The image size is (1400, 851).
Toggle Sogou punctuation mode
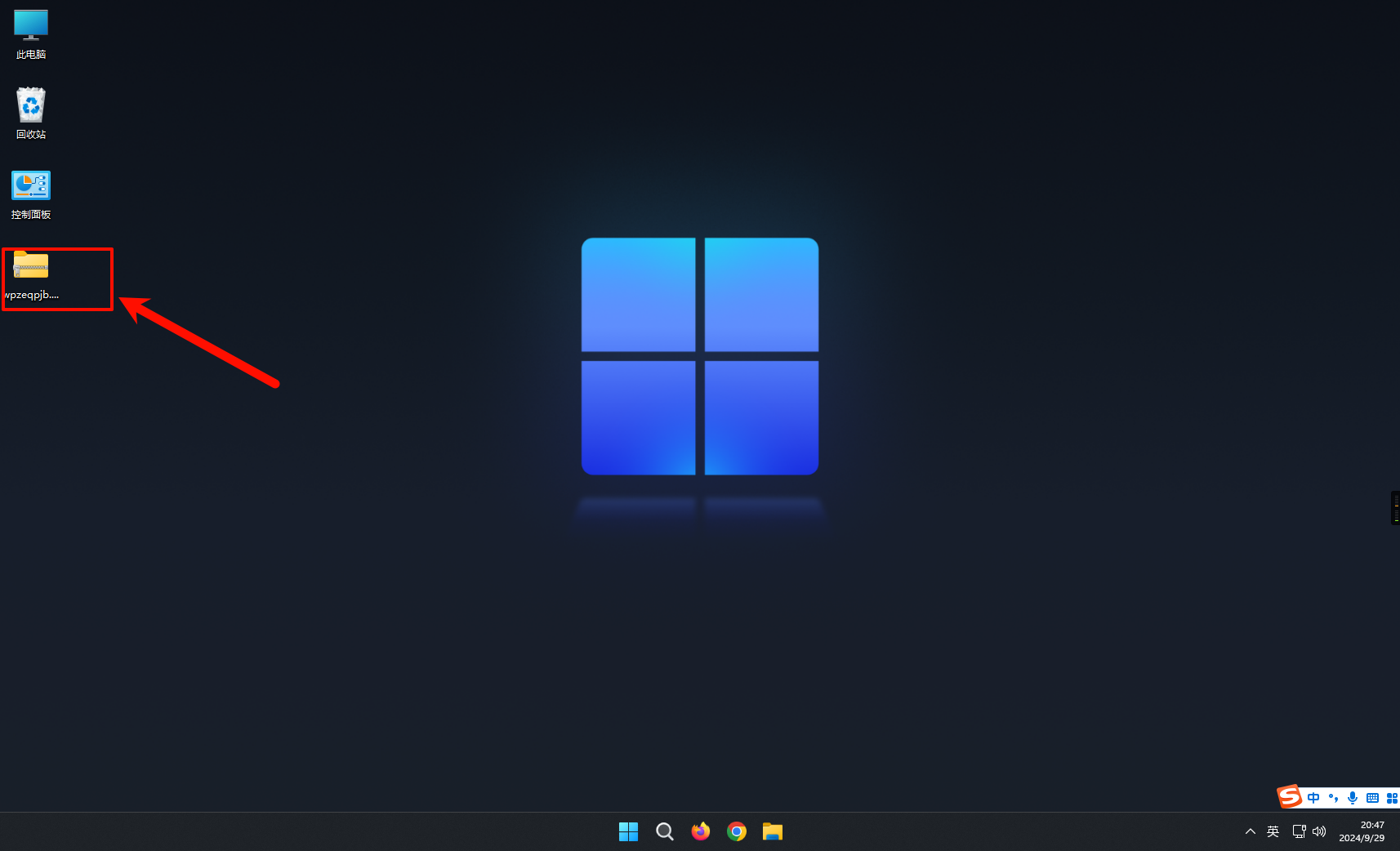pyautogui.click(x=1333, y=798)
